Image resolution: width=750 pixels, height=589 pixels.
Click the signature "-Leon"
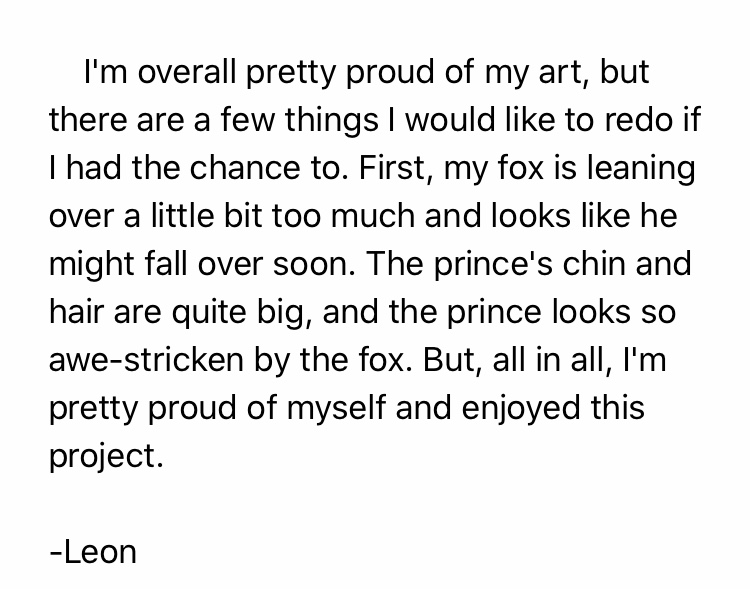point(92,551)
